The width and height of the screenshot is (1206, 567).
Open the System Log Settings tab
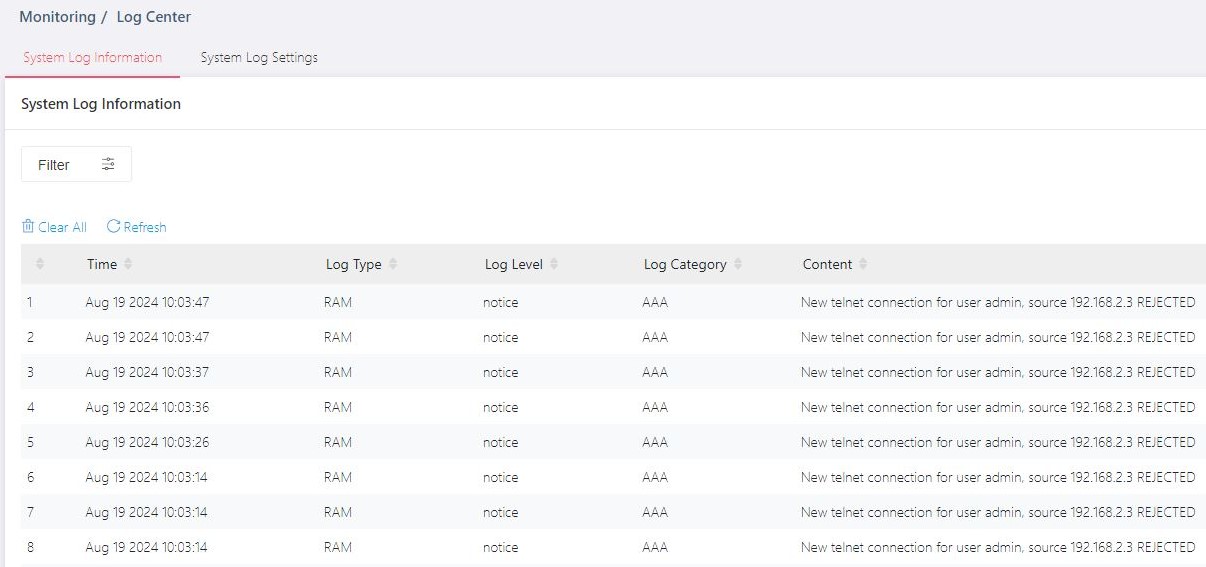pos(259,58)
